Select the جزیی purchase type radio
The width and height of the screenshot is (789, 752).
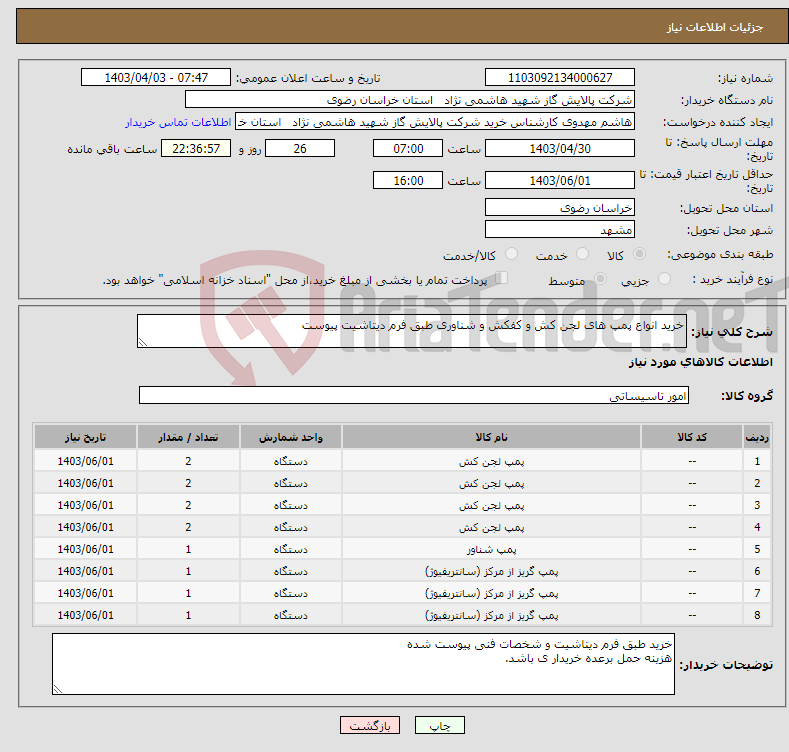664,279
